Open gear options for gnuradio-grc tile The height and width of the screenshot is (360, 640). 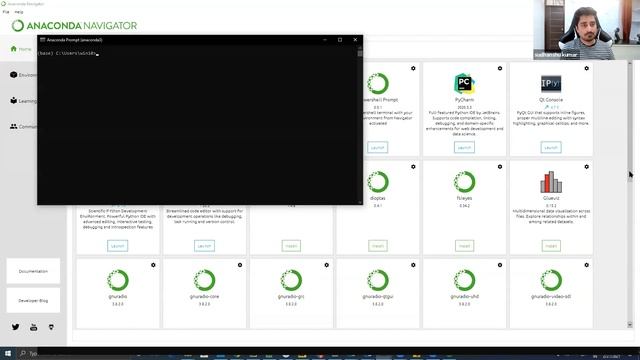point(327,265)
